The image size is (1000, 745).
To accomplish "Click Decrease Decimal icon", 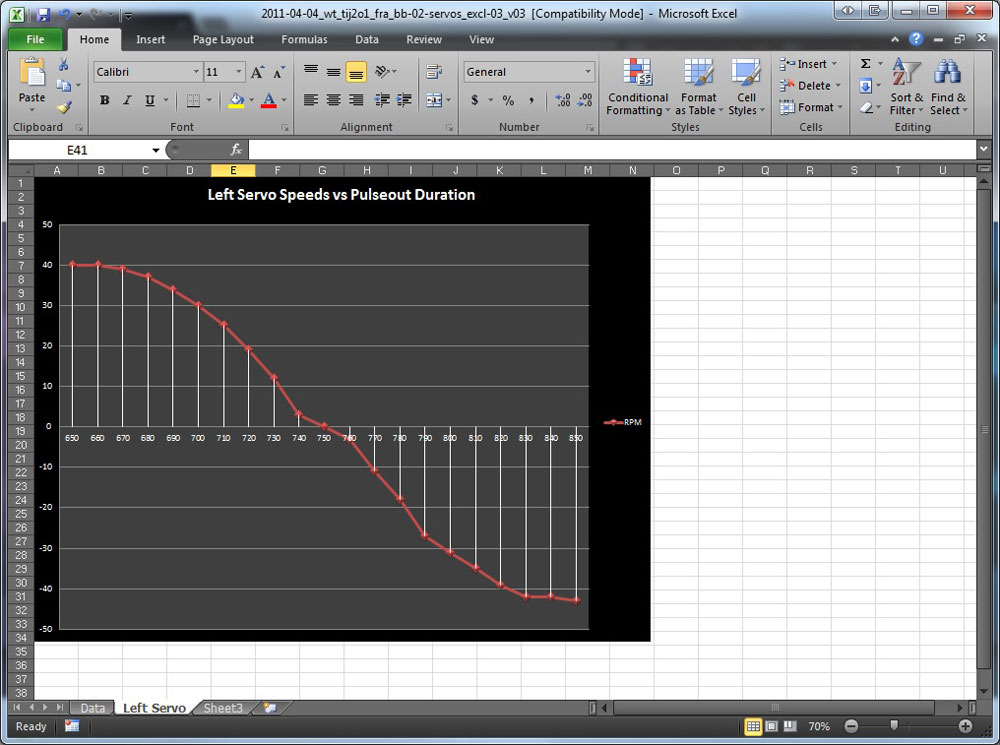I will 585,100.
